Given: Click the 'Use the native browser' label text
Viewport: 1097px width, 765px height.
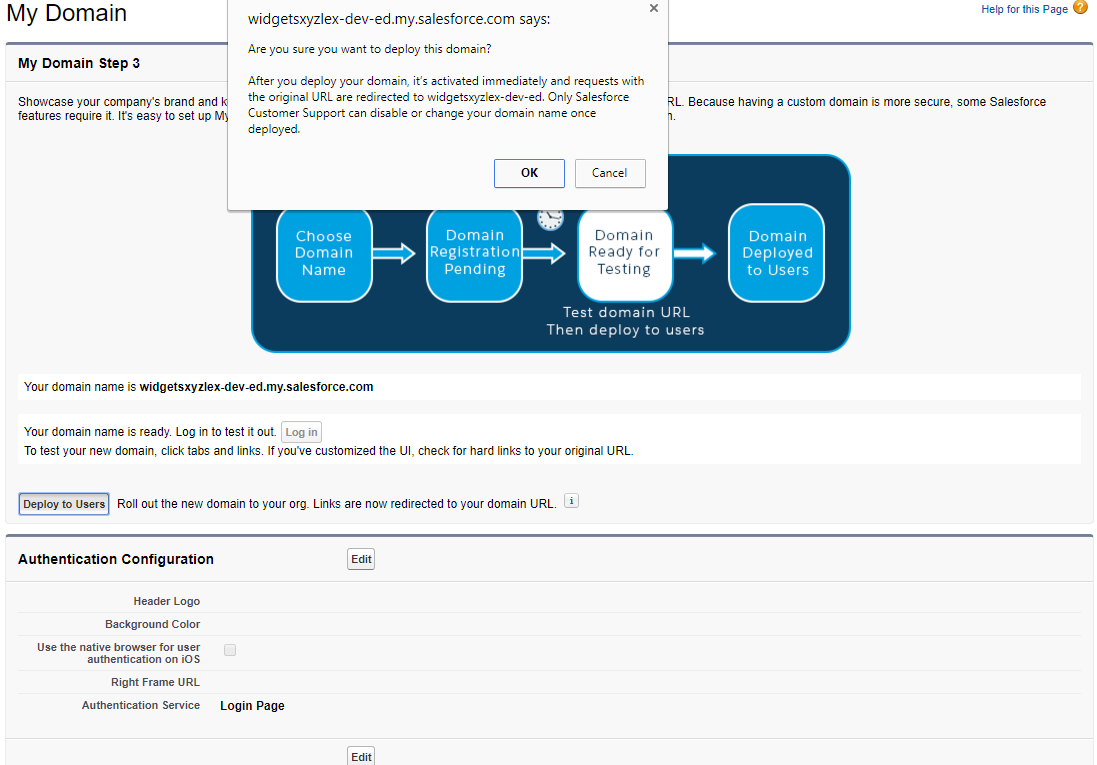Looking at the screenshot, I should [119, 653].
